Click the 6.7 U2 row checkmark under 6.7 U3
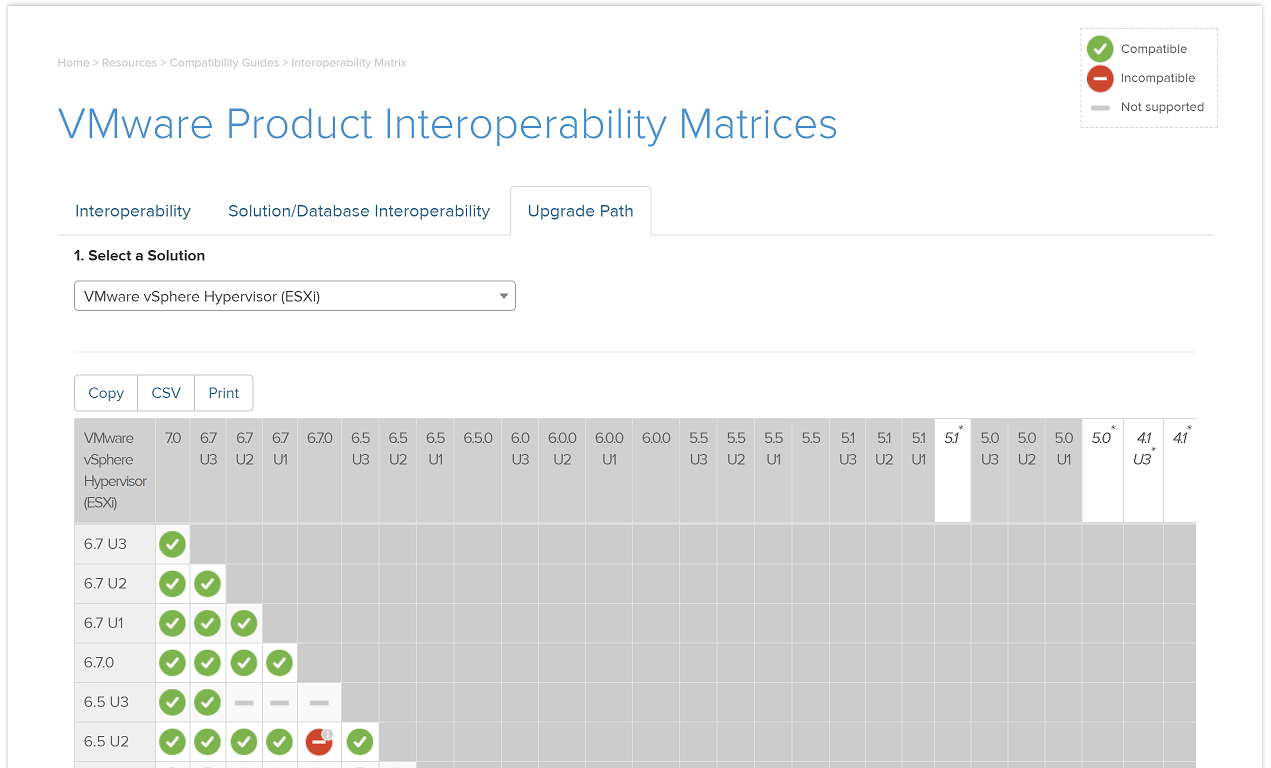1271x768 pixels. (208, 583)
